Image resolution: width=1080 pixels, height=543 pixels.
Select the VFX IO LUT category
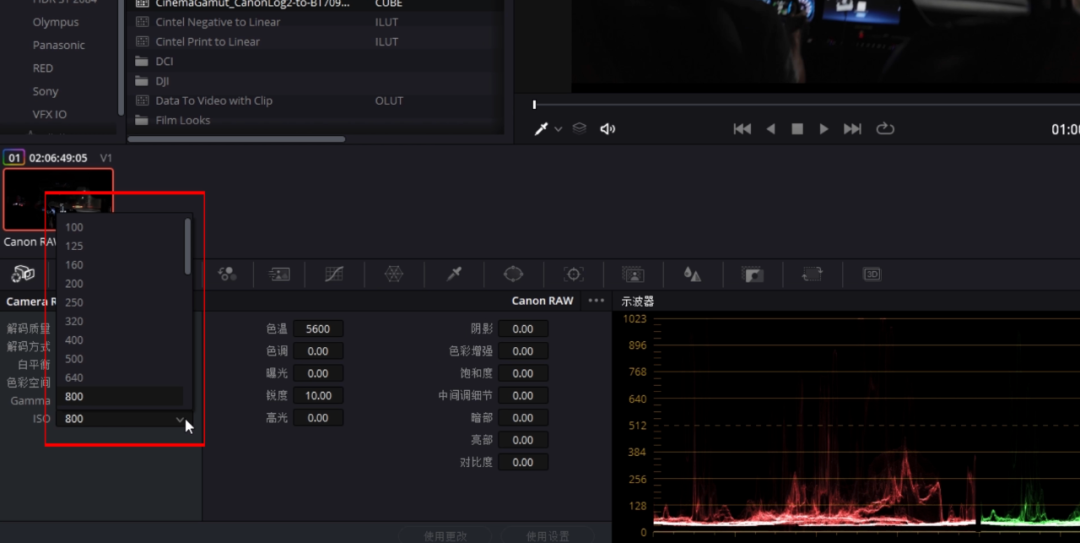click(x=50, y=114)
